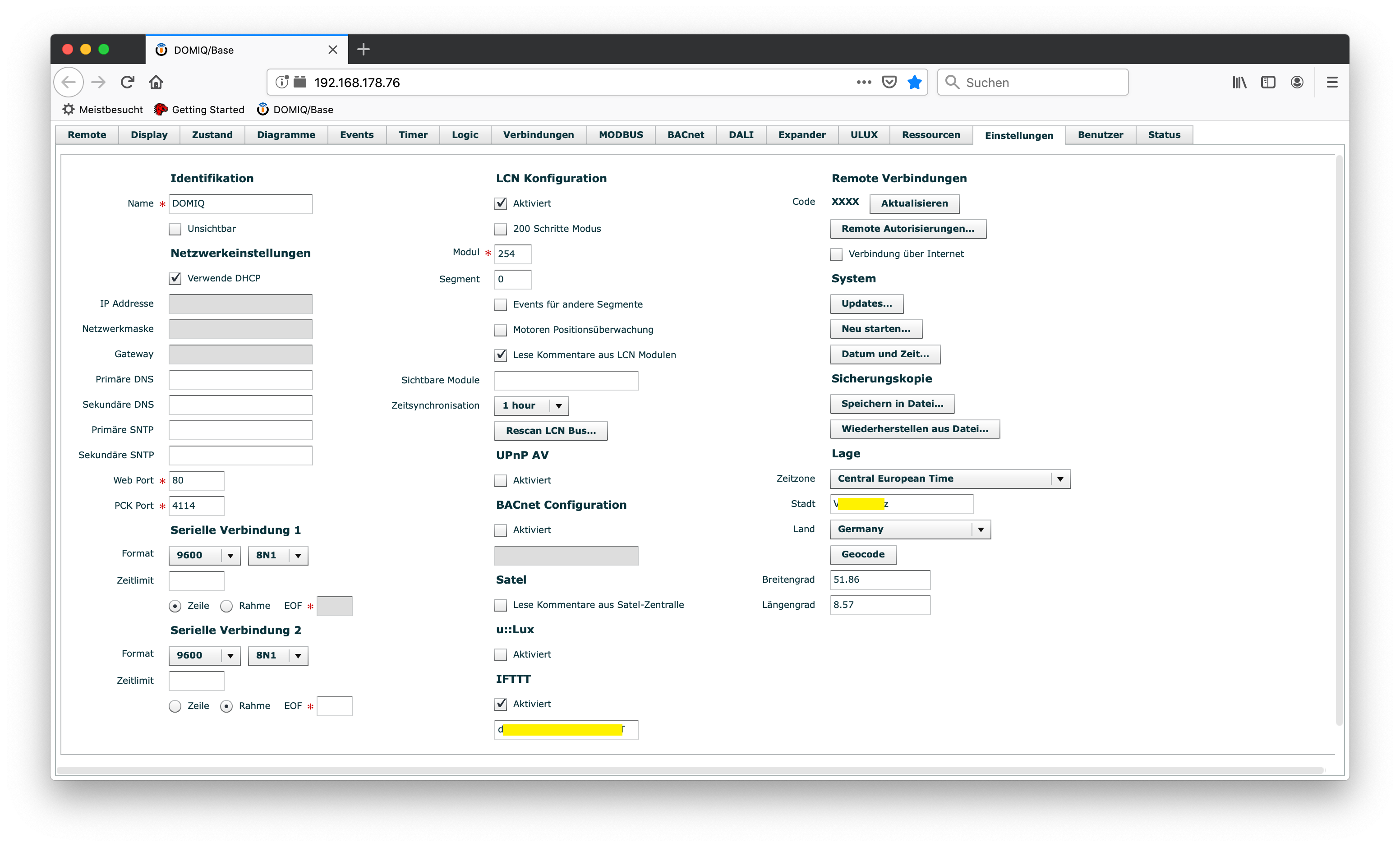Click the home icon in toolbar

pos(156,83)
